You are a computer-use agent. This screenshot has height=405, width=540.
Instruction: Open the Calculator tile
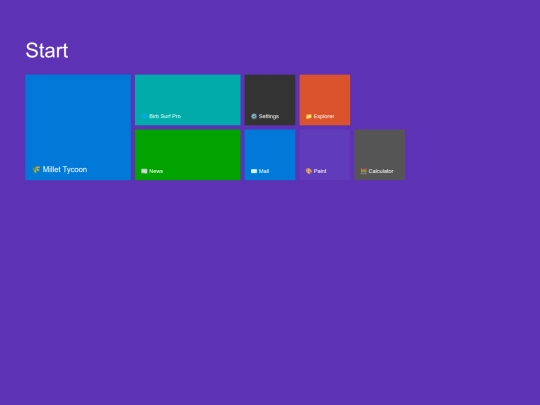click(380, 155)
